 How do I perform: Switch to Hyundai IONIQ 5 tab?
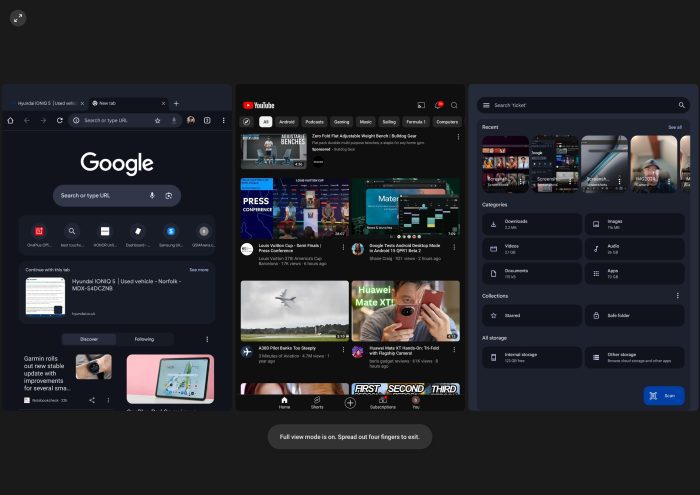[x=45, y=103]
